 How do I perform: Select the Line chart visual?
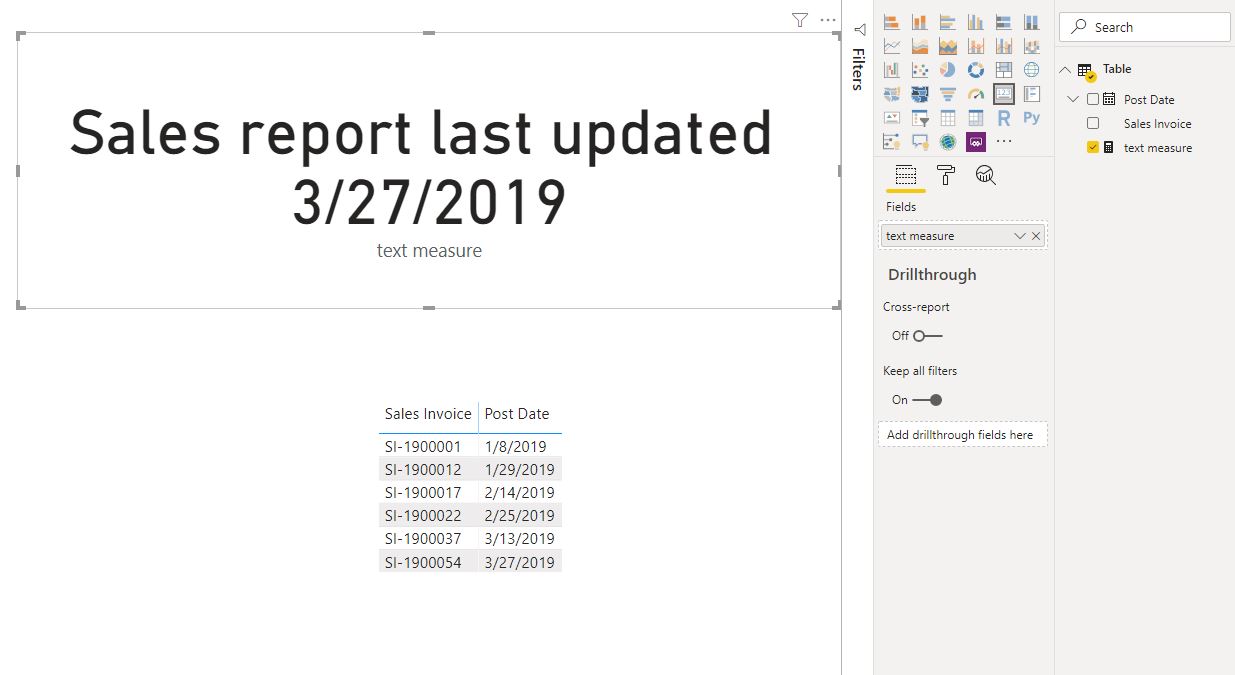[x=892, y=46]
